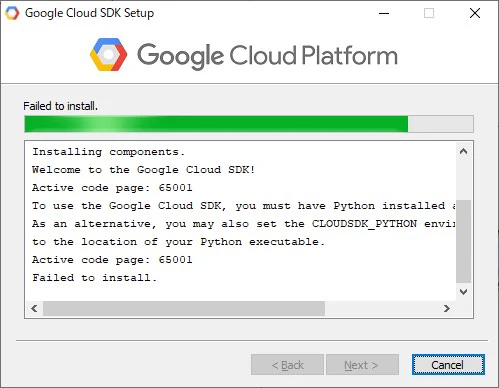Click the disabled < Back button
The width and height of the screenshot is (499, 388).
pyautogui.click(x=287, y=365)
